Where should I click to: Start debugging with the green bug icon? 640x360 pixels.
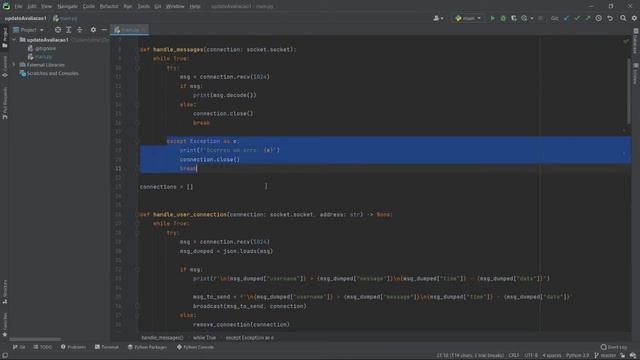point(503,18)
